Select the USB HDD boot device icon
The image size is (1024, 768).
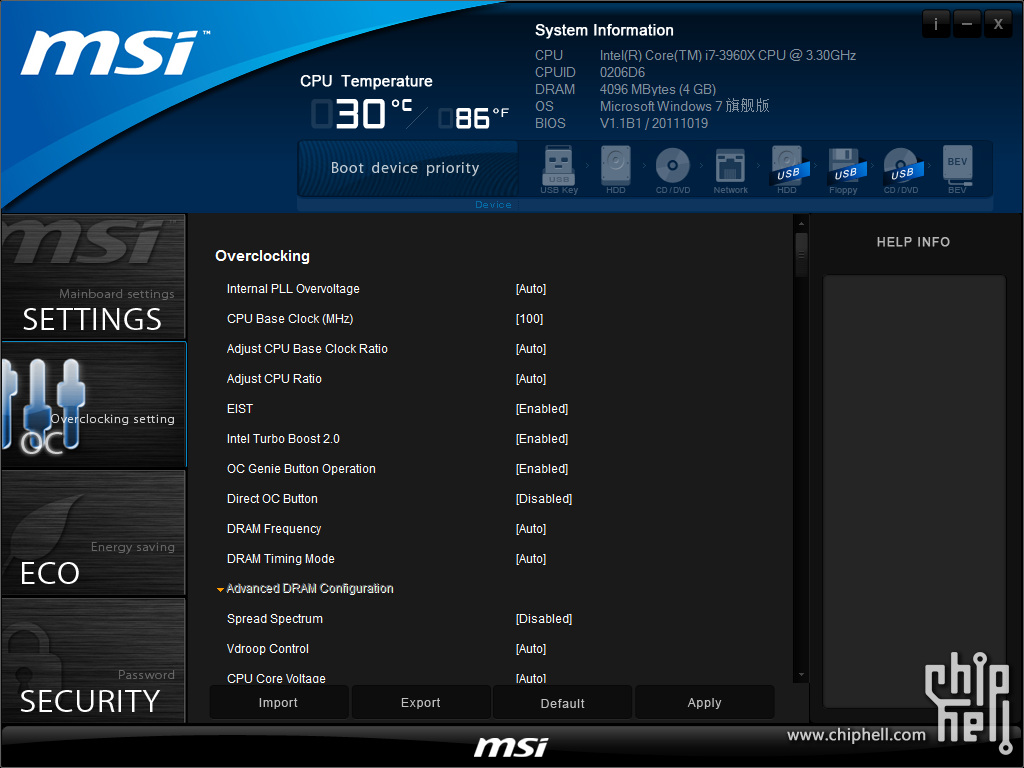788,170
